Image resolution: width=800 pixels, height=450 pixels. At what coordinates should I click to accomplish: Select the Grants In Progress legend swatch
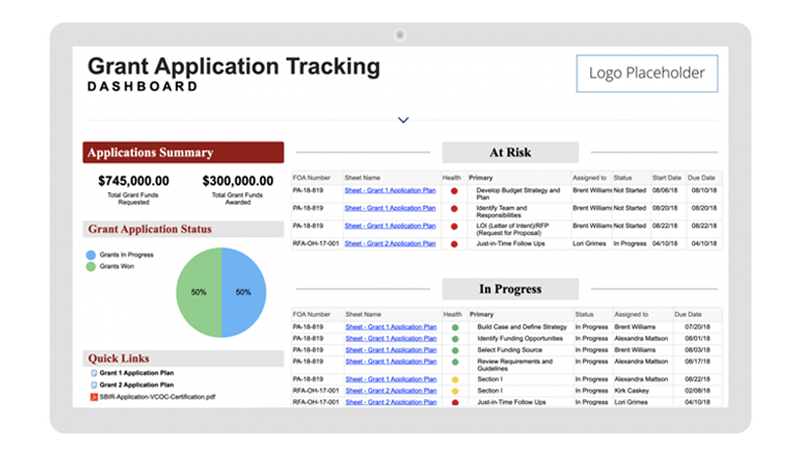[91, 255]
